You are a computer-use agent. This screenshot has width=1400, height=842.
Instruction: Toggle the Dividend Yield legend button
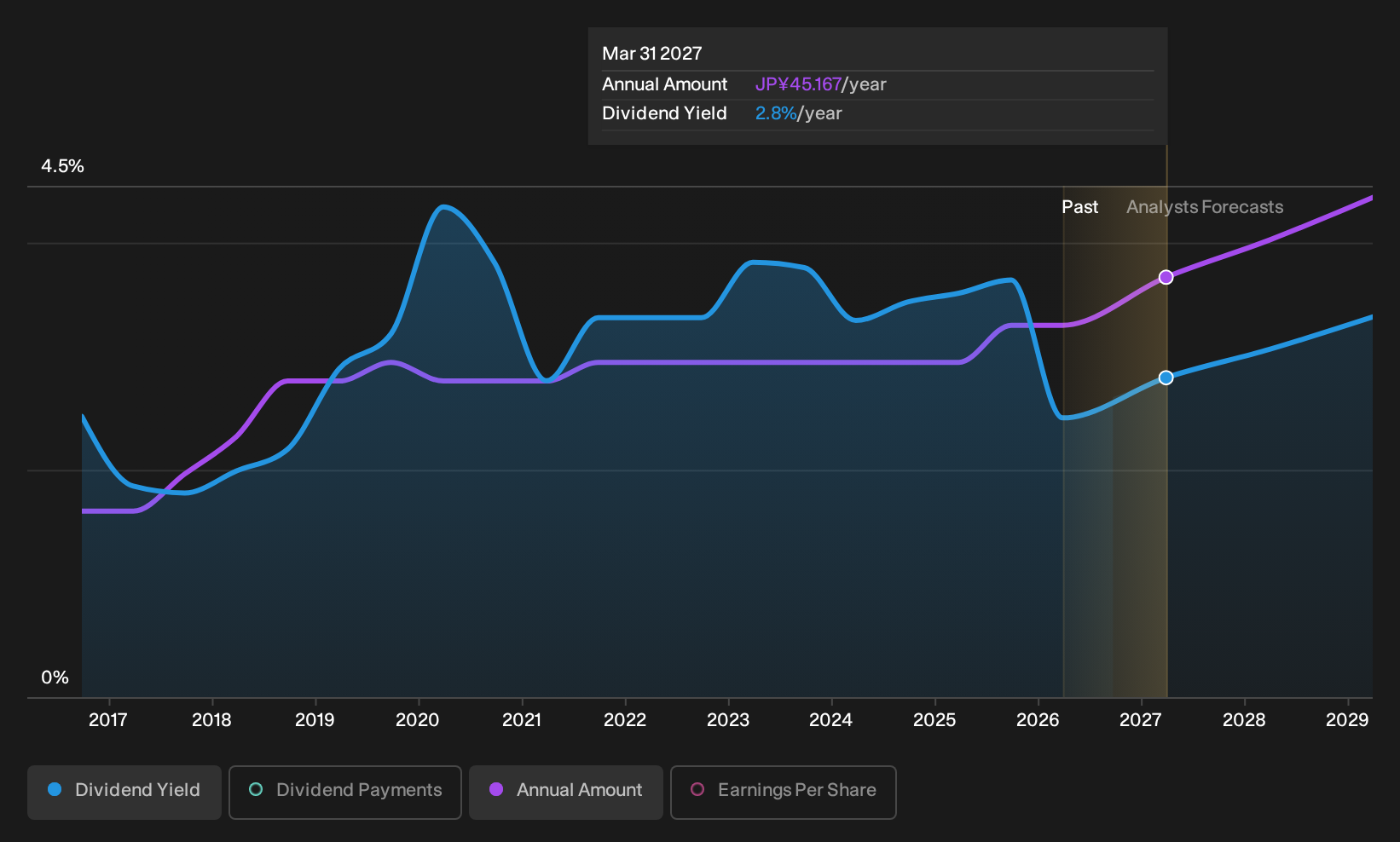(x=124, y=793)
